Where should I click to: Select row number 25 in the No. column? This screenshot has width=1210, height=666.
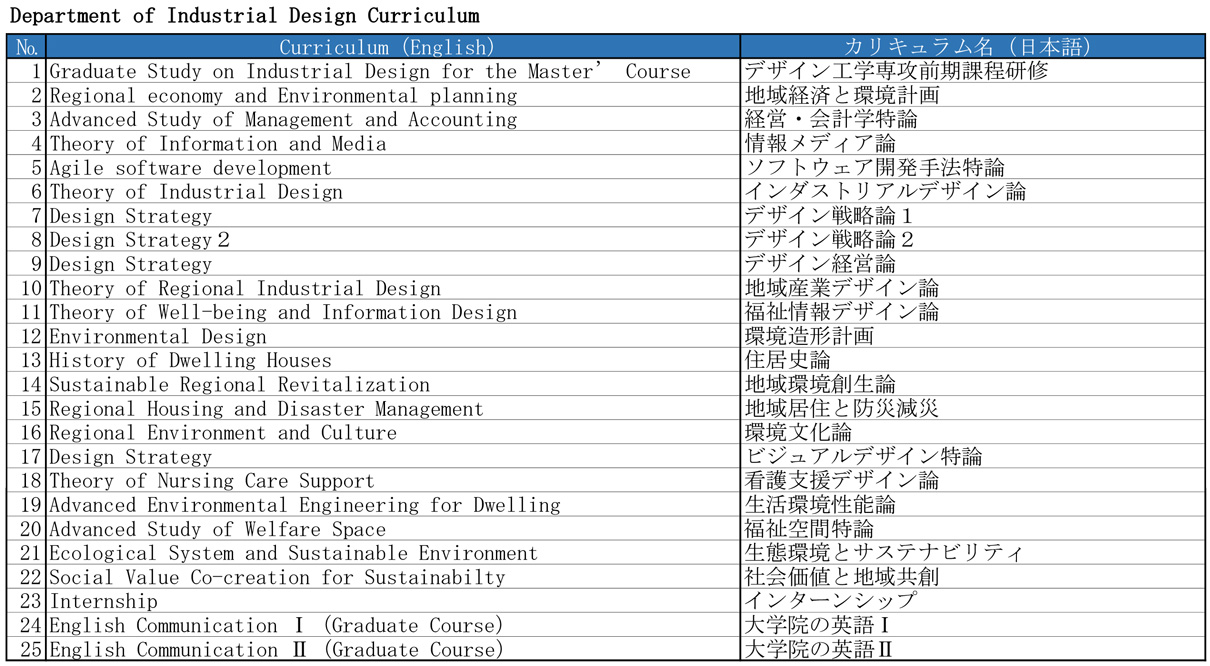point(27,649)
